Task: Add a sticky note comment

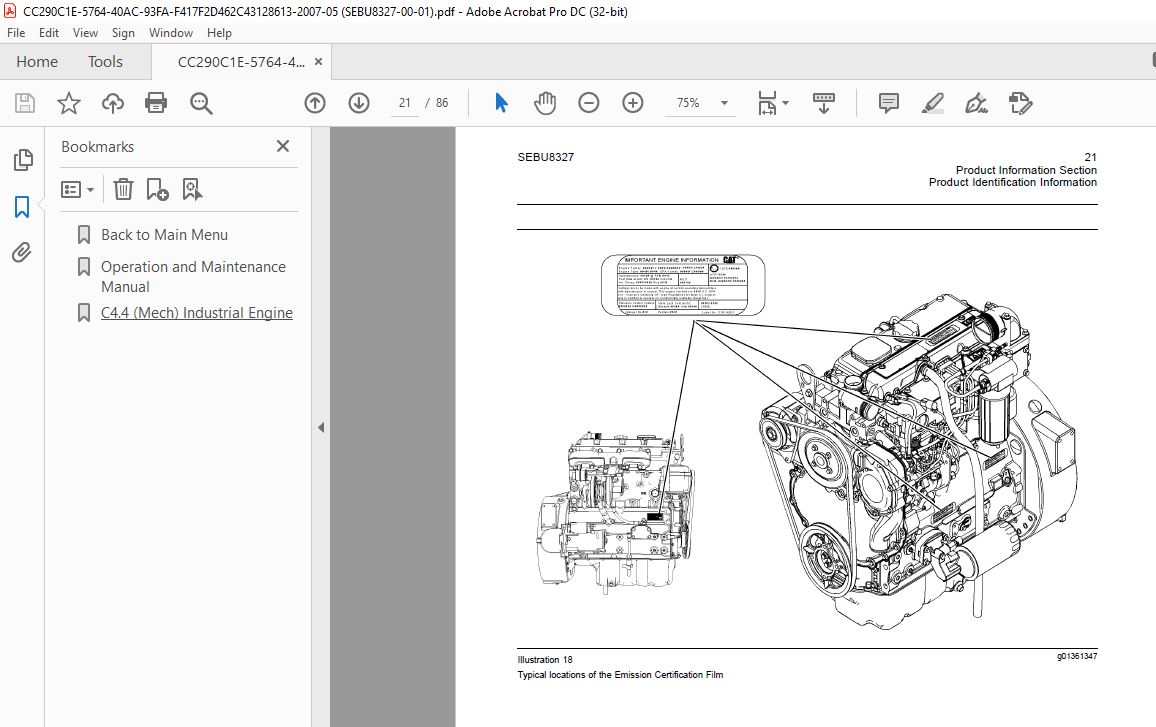Action: click(888, 103)
